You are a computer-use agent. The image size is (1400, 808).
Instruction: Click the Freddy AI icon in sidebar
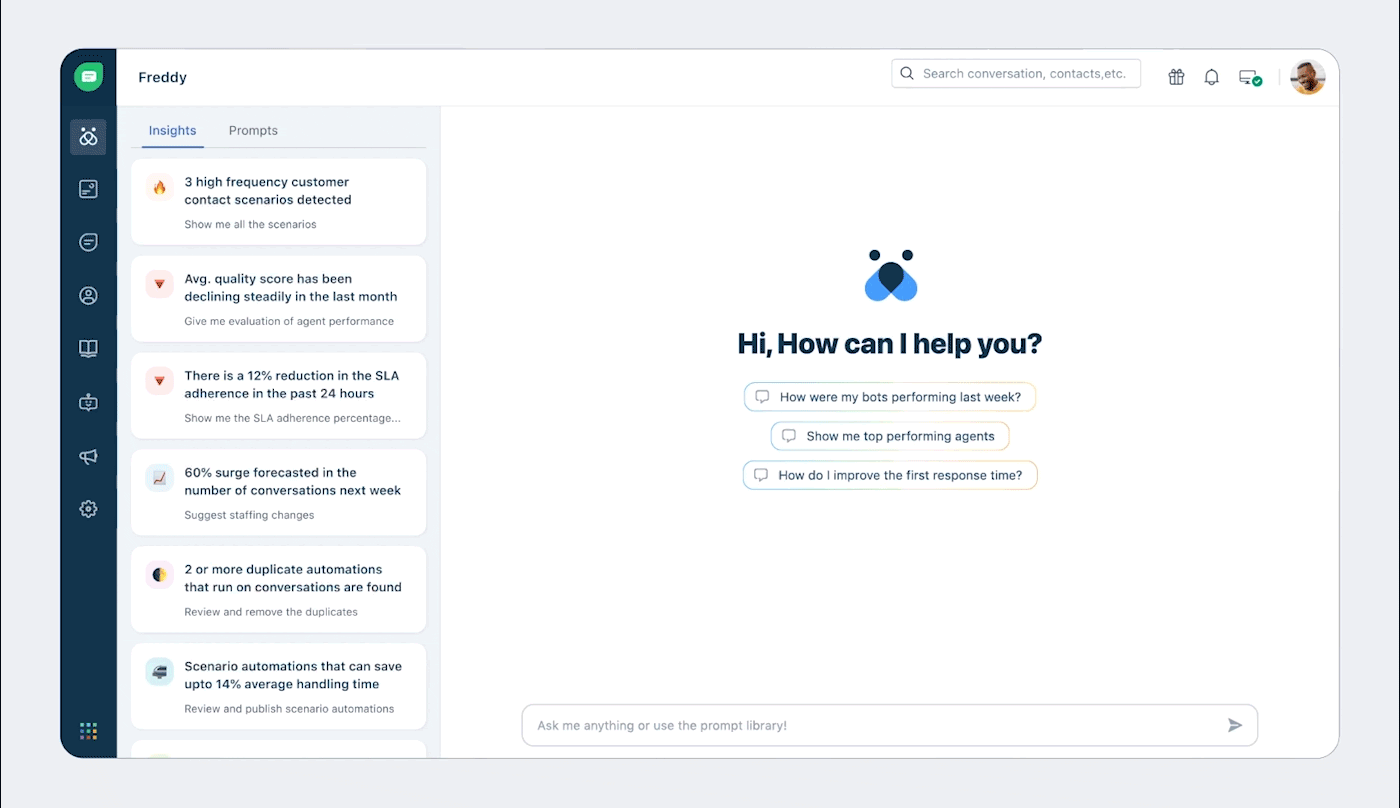88,137
